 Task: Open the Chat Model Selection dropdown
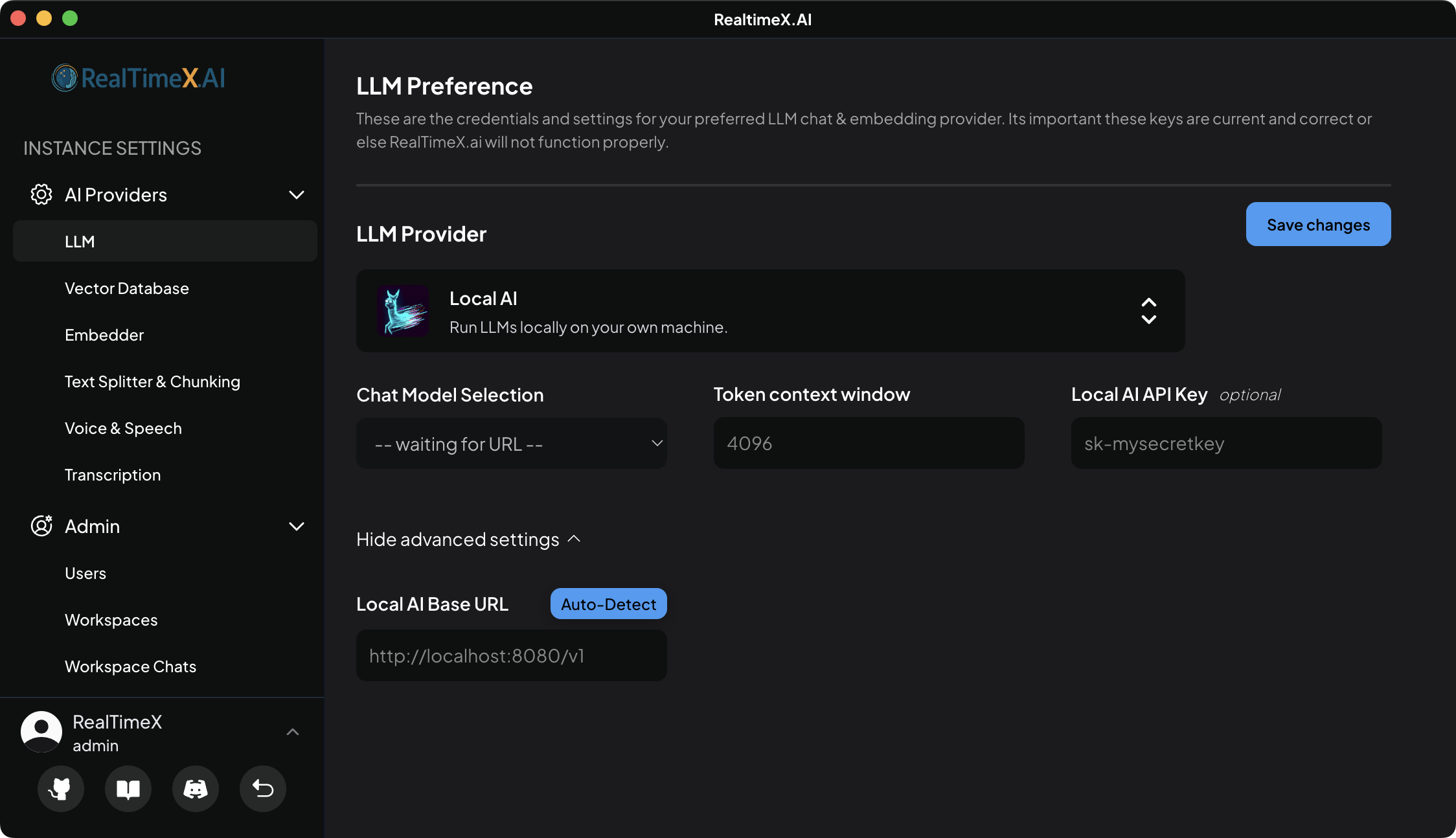coord(511,443)
